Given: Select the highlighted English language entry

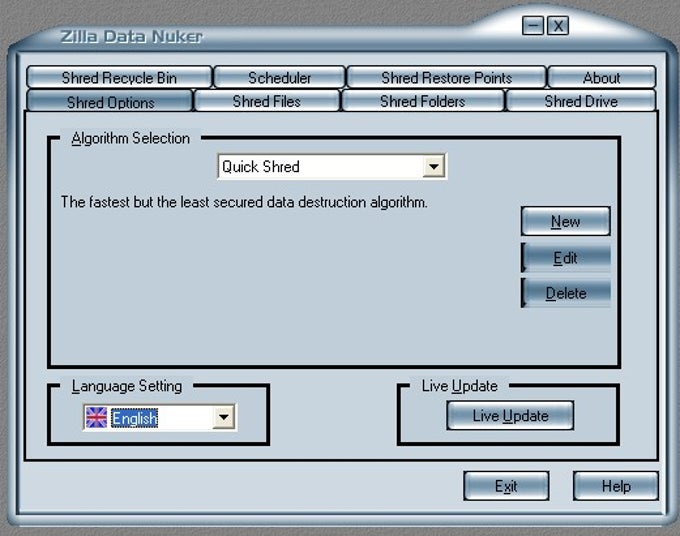Looking at the screenshot, I should point(134,418).
